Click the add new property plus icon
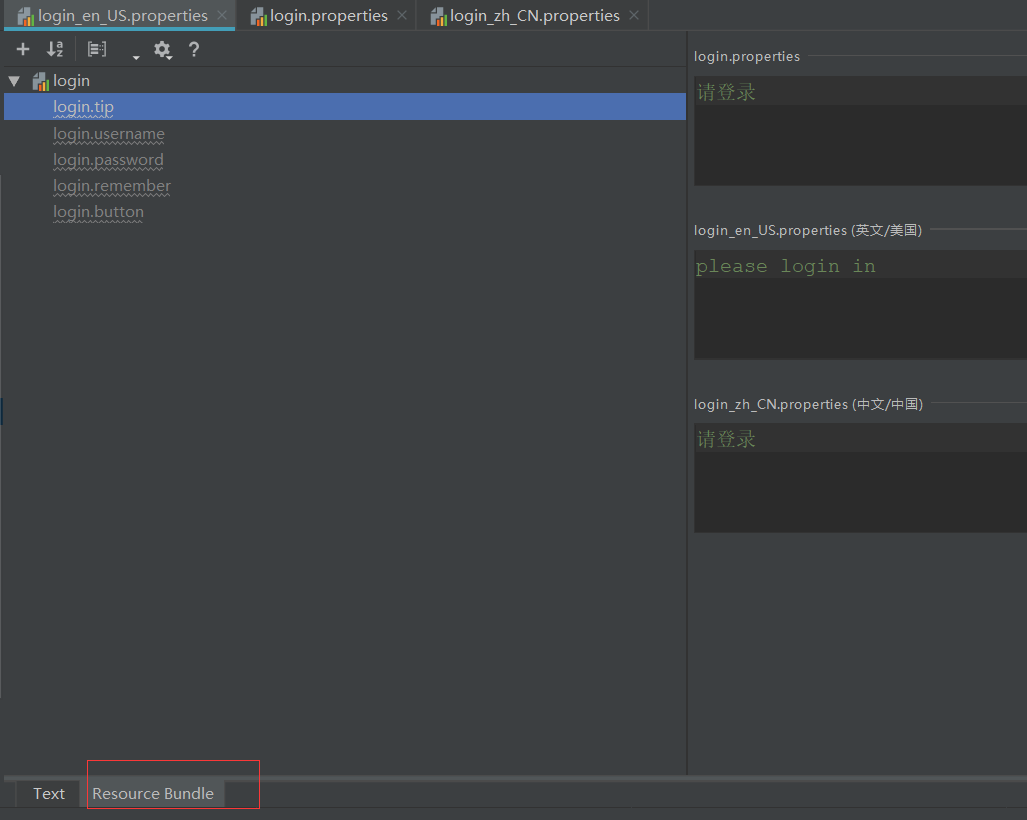The height and width of the screenshot is (820, 1027). [23, 49]
